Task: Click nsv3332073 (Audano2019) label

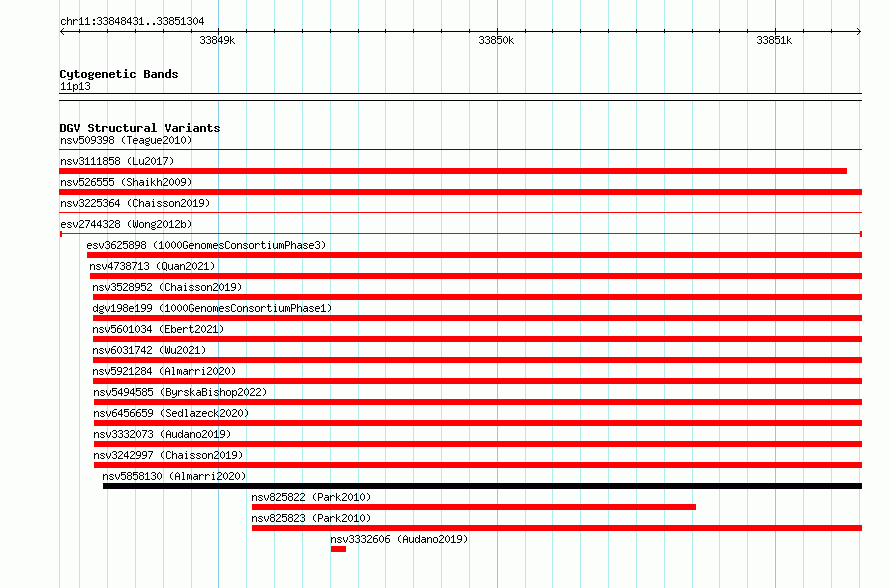Action: (162, 434)
